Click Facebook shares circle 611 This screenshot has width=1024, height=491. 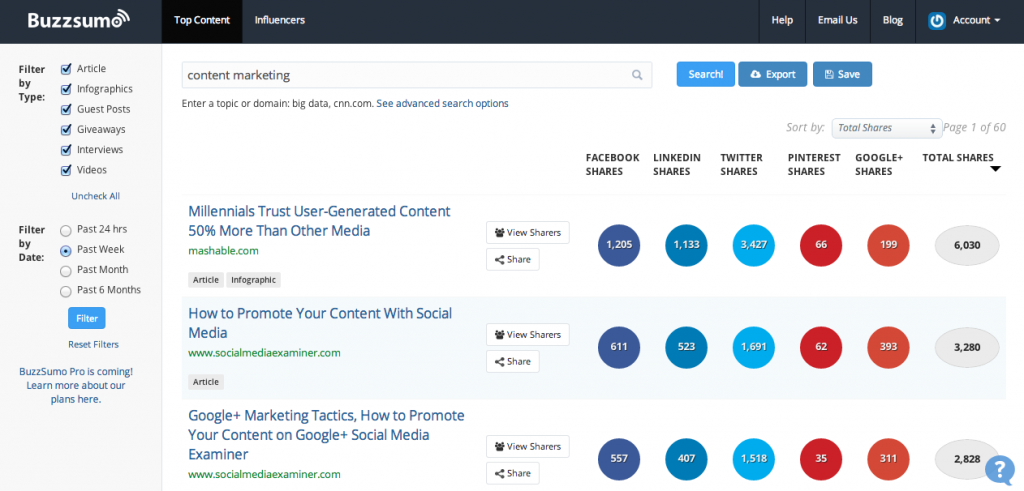(619, 347)
